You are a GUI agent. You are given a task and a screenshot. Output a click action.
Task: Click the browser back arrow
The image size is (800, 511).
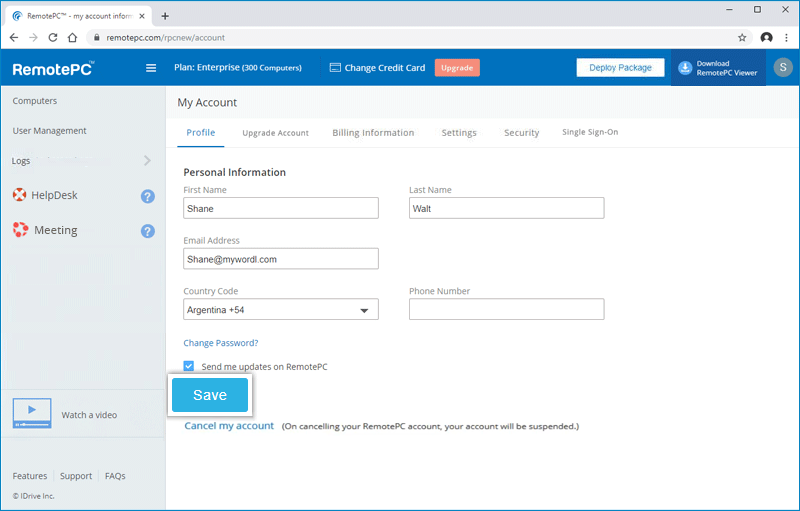14,37
